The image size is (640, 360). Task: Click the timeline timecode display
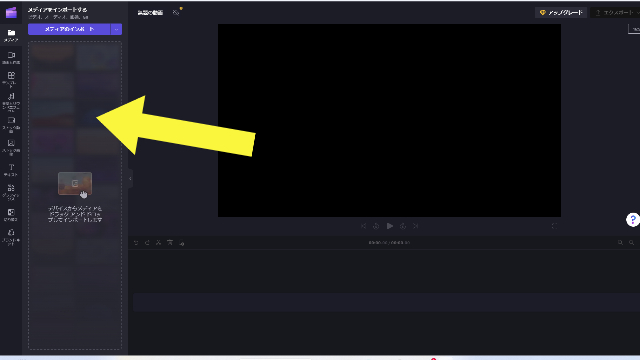point(389,242)
